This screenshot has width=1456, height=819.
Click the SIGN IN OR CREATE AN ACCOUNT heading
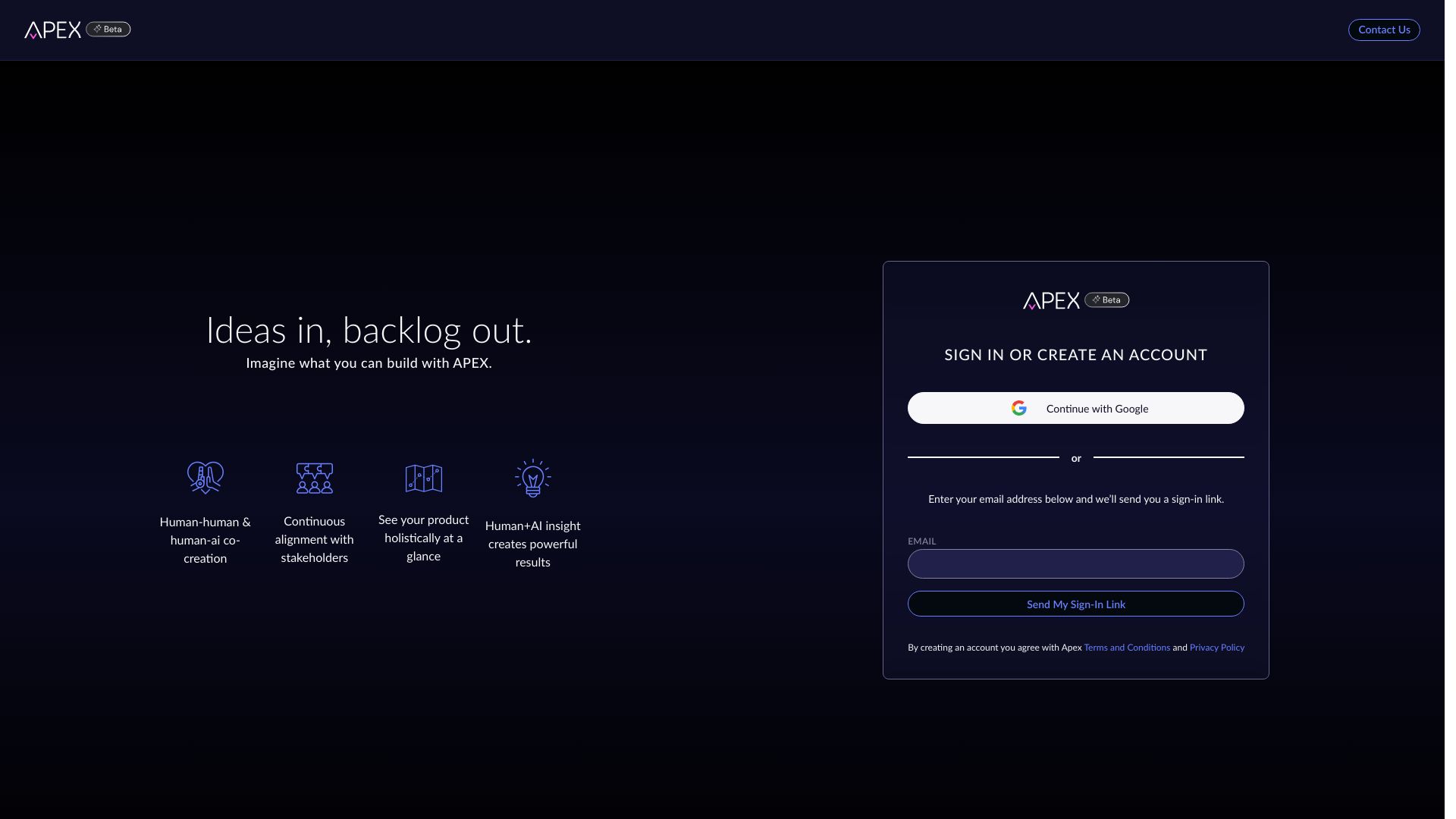(1075, 354)
